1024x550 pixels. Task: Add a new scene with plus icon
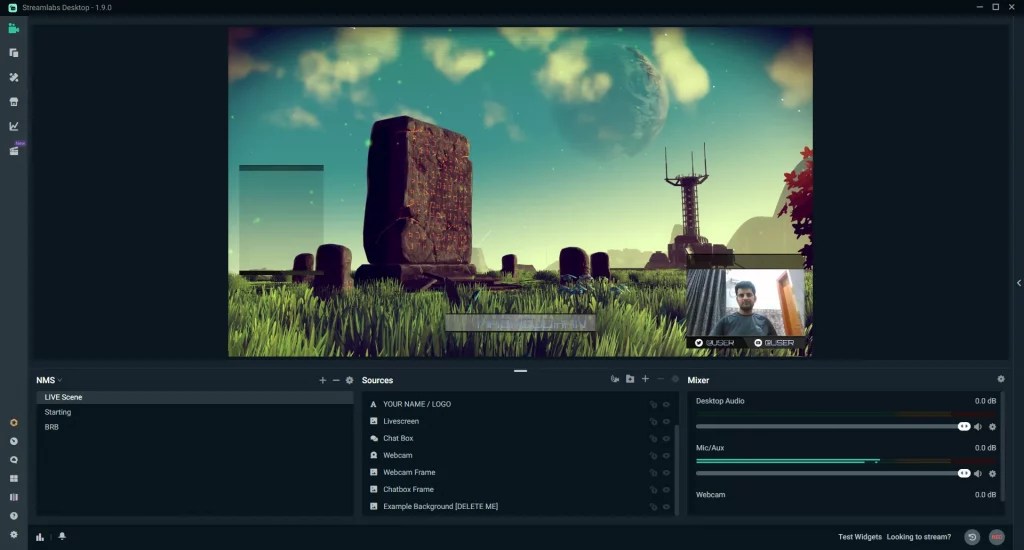pyautogui.click(x=323, y=380)
